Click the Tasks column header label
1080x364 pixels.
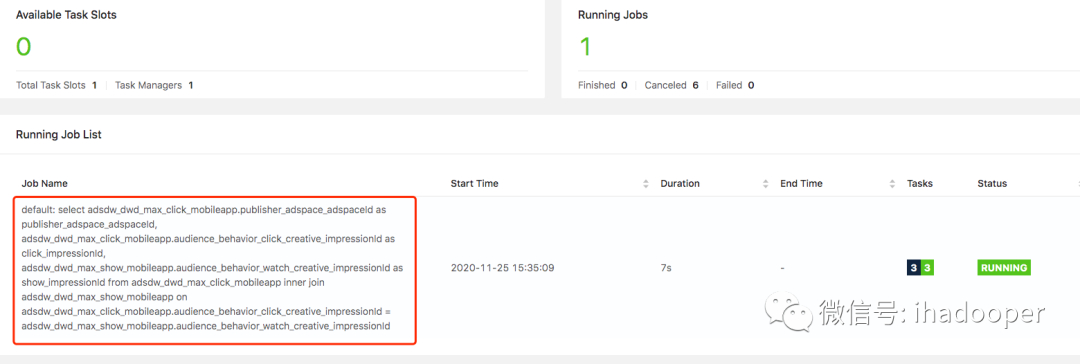pyautogui.click(x=920, y=183)
